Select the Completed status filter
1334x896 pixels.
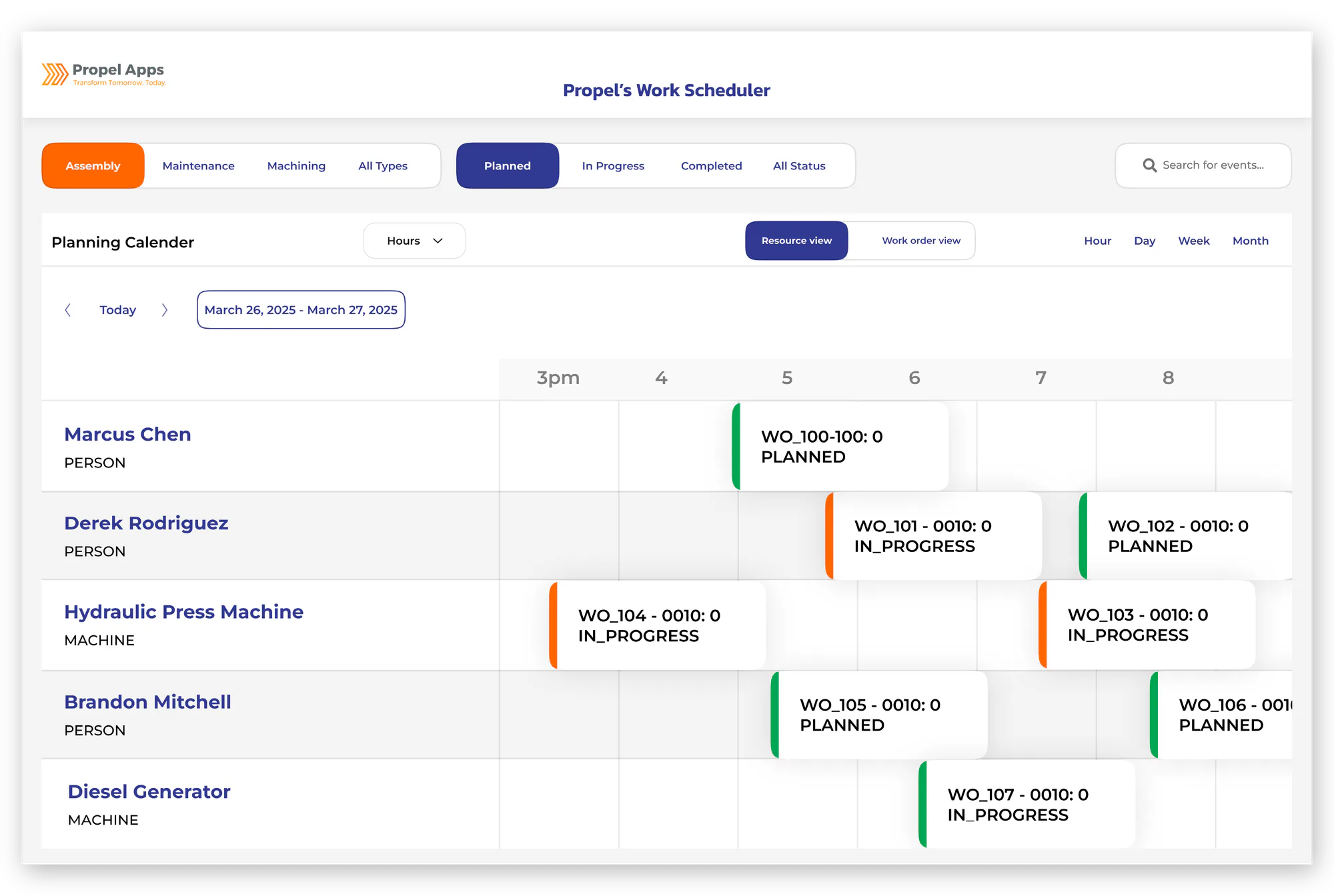coord(711,165)
